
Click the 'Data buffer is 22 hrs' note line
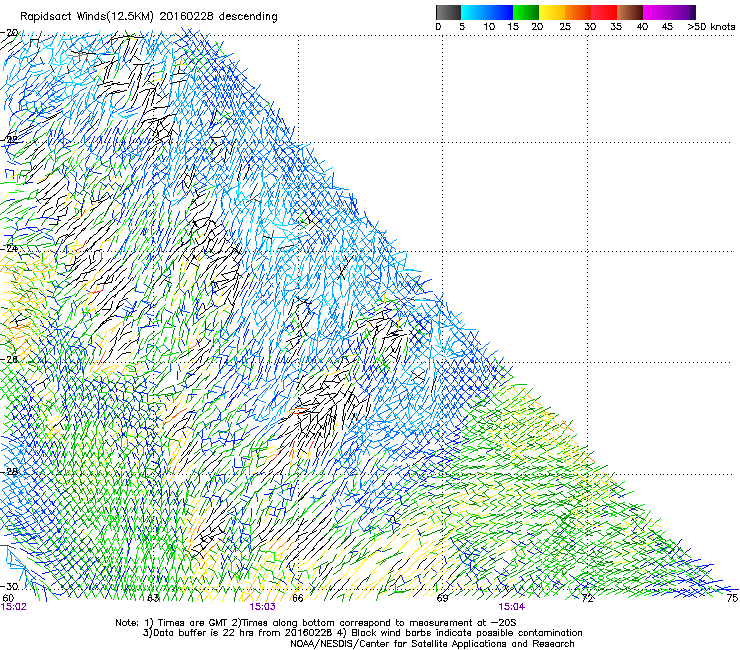362,633
